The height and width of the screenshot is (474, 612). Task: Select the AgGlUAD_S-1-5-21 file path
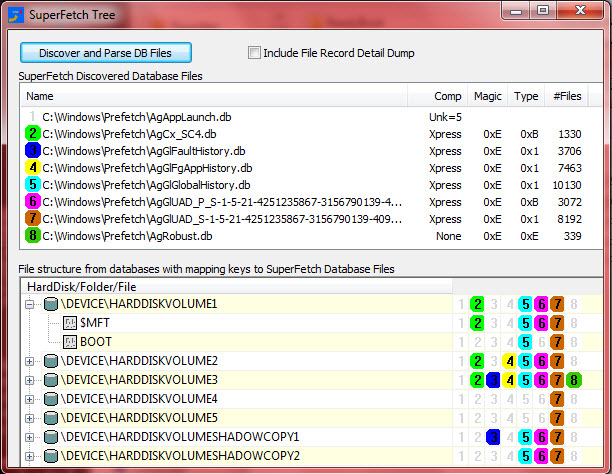pyautogui.click(x=222, y=219)
